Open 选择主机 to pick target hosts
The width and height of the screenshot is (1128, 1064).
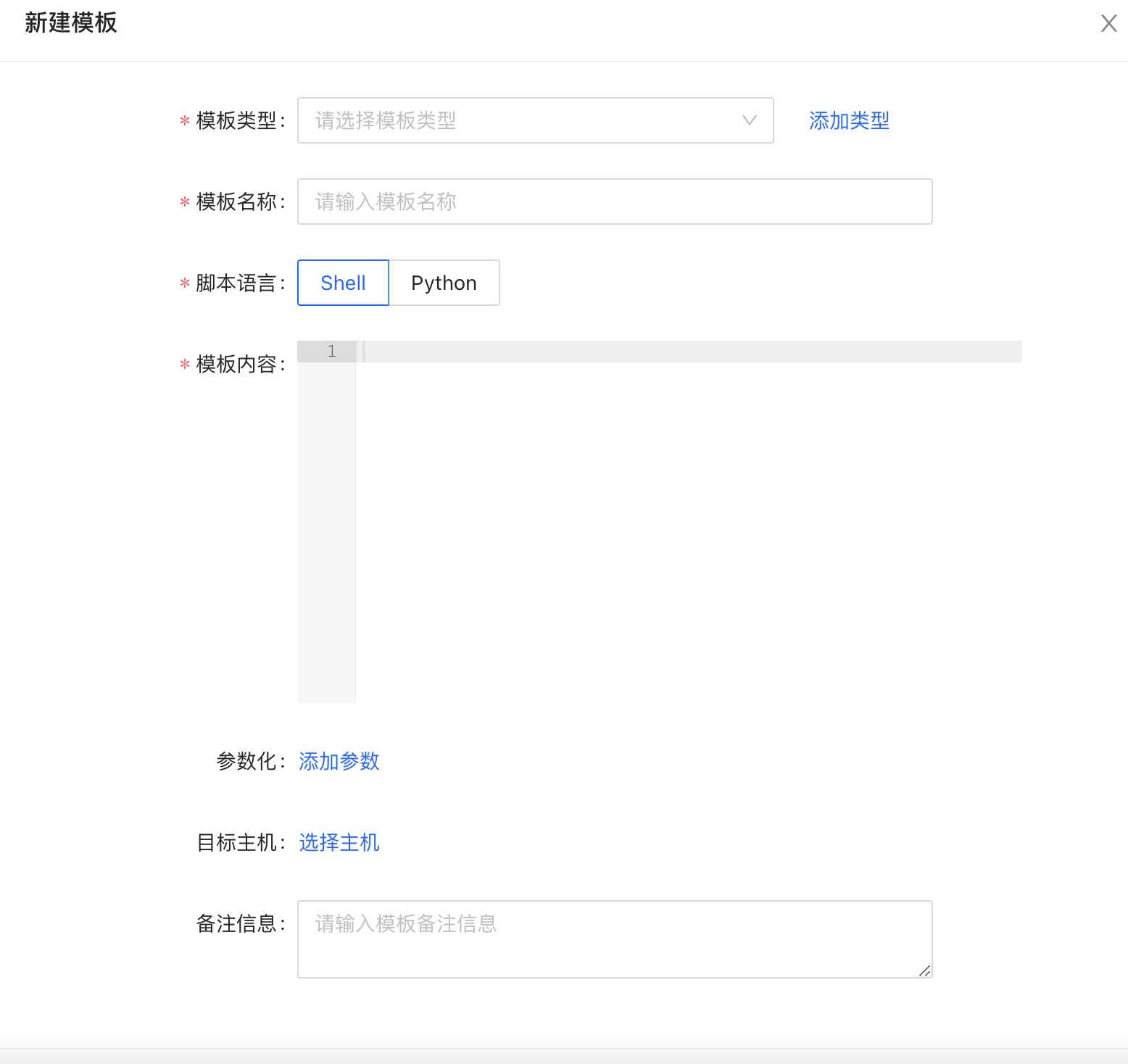tap(339, 842)
